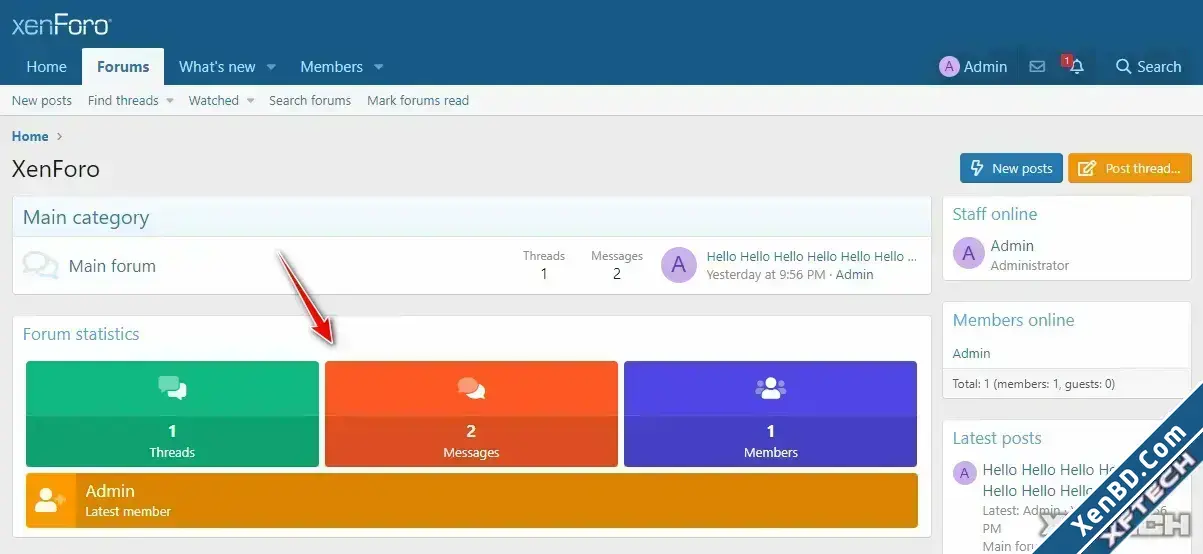
Task: Open Search forums link
Action: (x=310, y=100)
